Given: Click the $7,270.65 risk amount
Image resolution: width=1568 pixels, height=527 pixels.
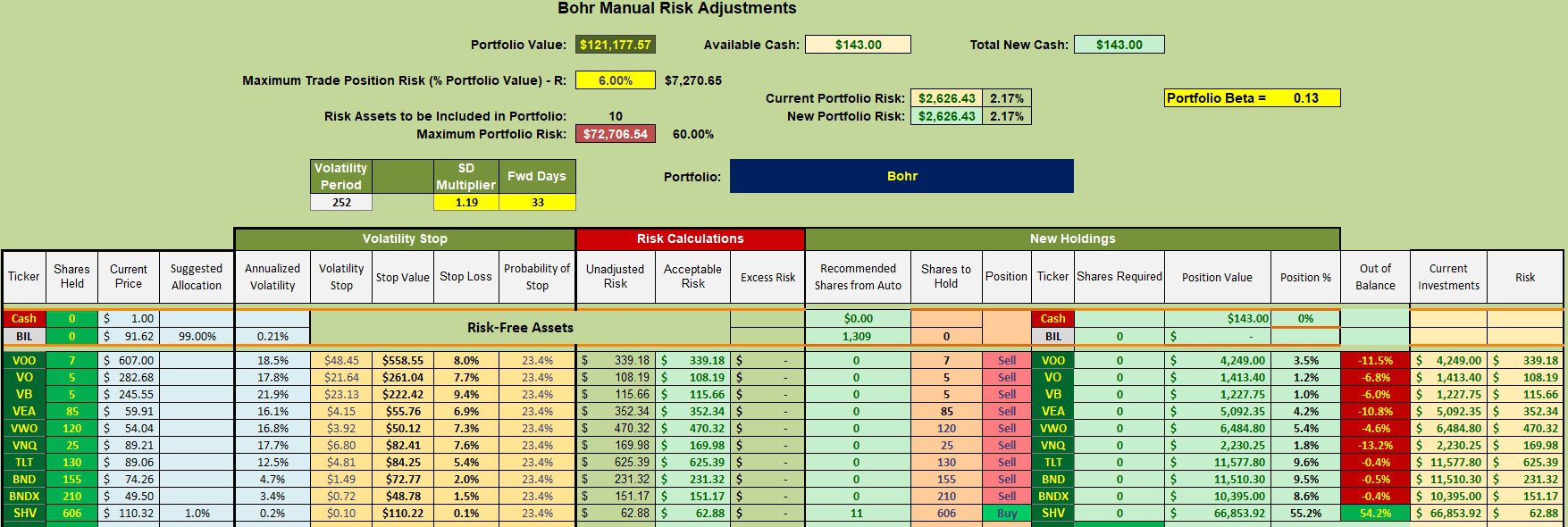Looking at the screenshot, I should click(693, 80).
